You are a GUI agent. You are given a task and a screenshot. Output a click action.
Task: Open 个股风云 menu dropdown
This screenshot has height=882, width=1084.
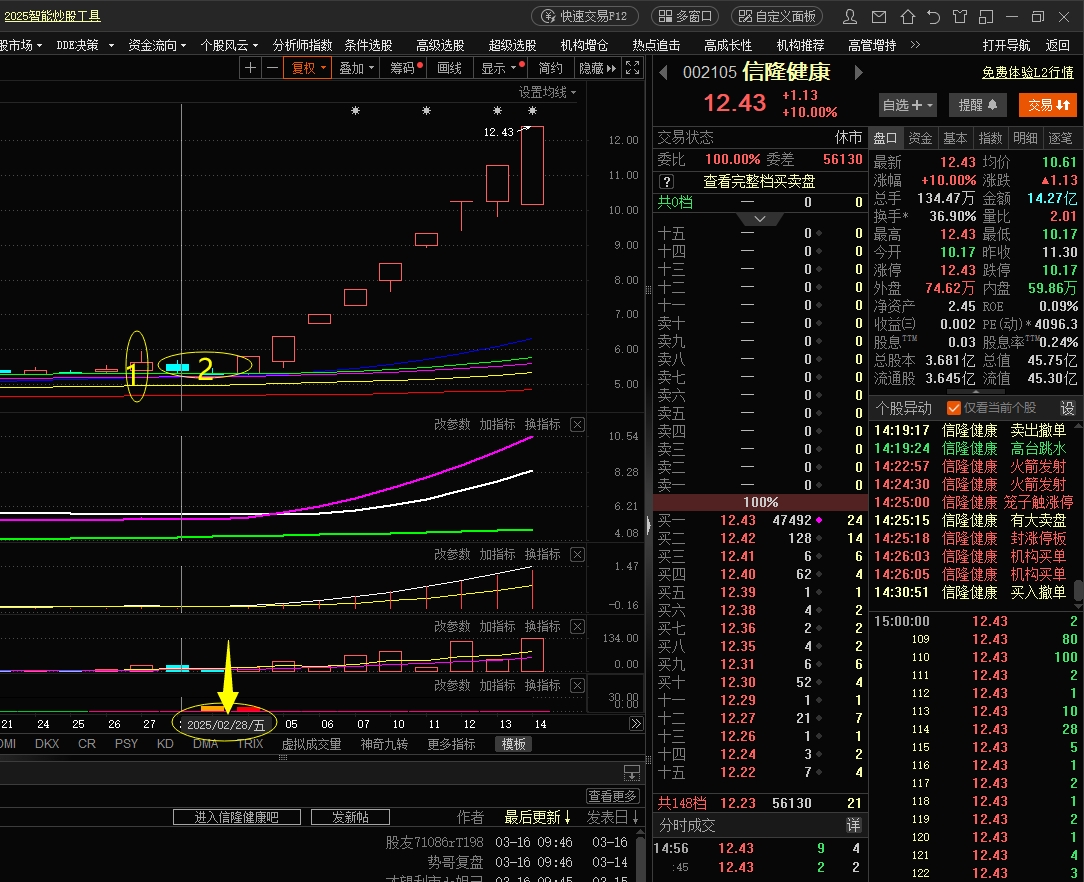pyautogui.click(x=229, y=45)
